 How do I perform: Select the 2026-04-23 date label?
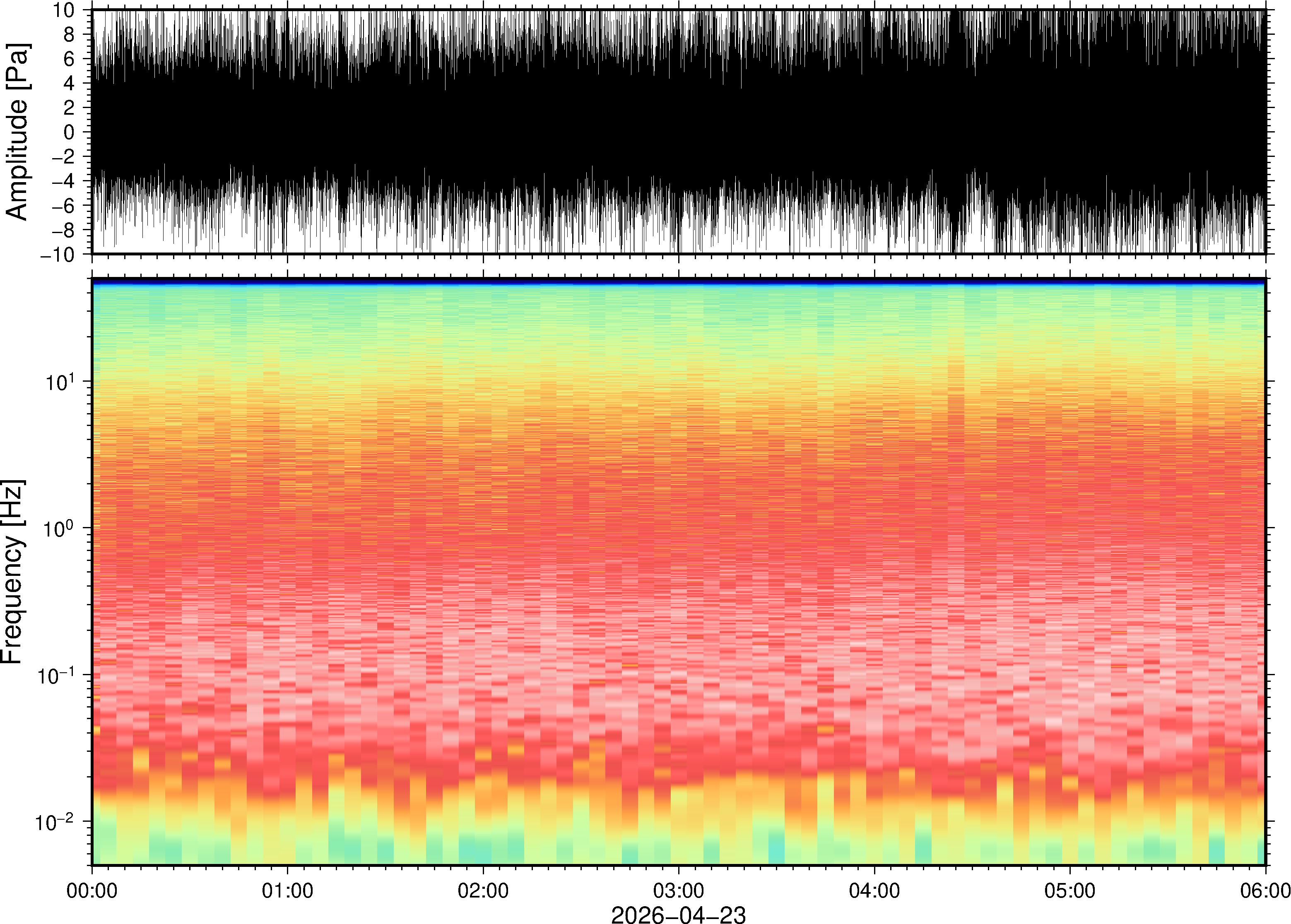678,914
